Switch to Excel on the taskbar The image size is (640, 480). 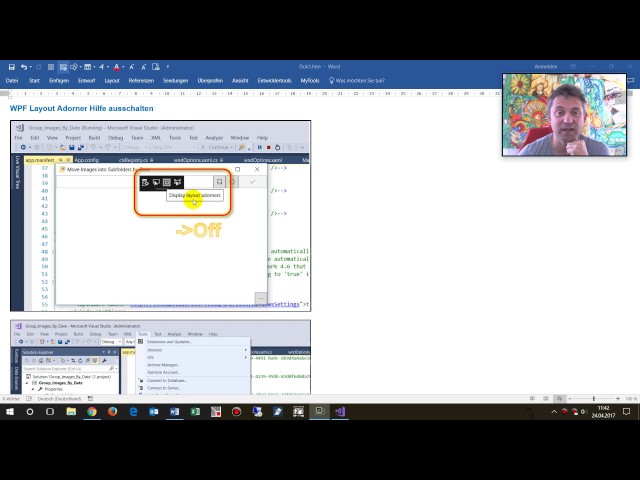195,412
